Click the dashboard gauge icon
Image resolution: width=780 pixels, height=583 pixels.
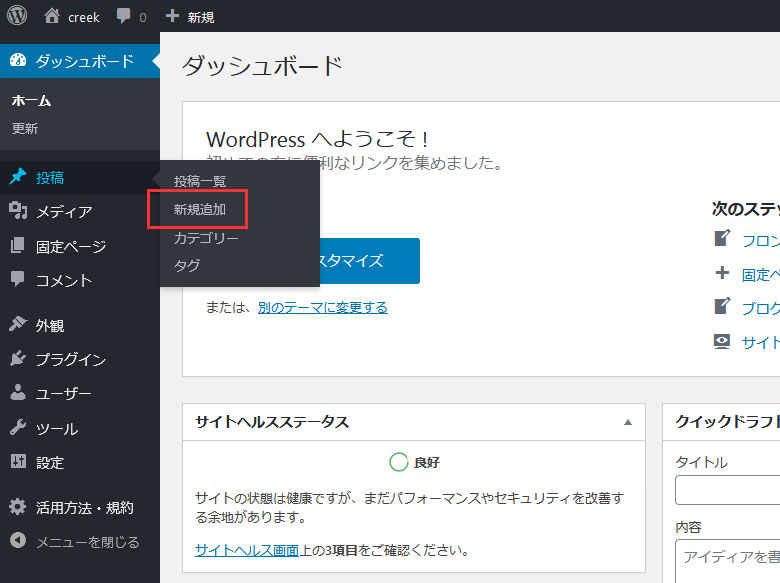point(18,60)
